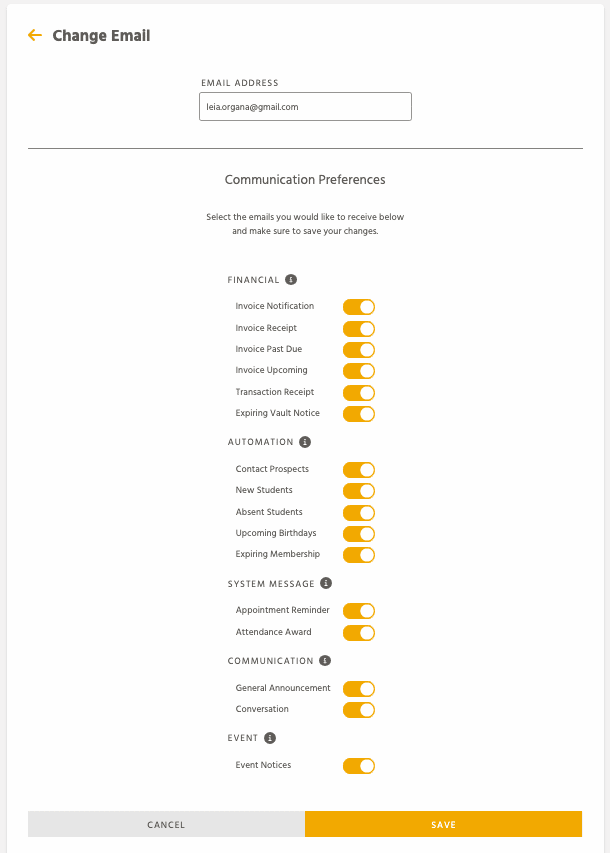Image resolution: width=610 pixels, height=853 pixels.
Task: Go back using the orange arrow
Action: pyautogui.click(x=35, y=35)
